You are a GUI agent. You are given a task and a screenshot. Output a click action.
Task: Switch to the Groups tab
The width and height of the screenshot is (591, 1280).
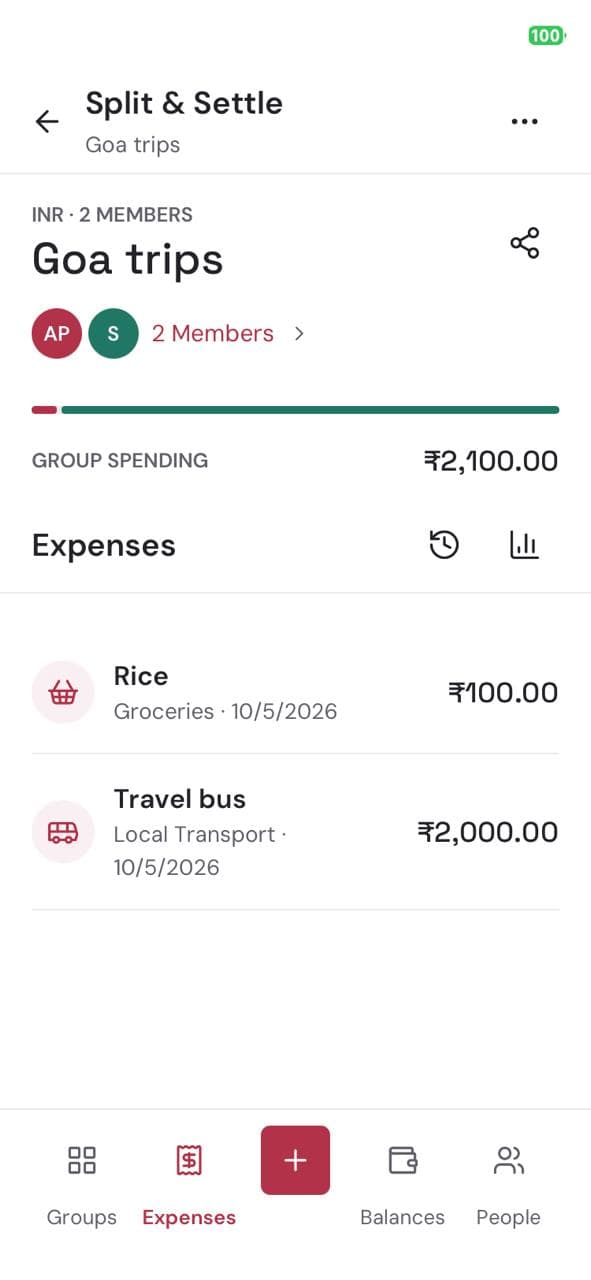tap(82, 1186)
